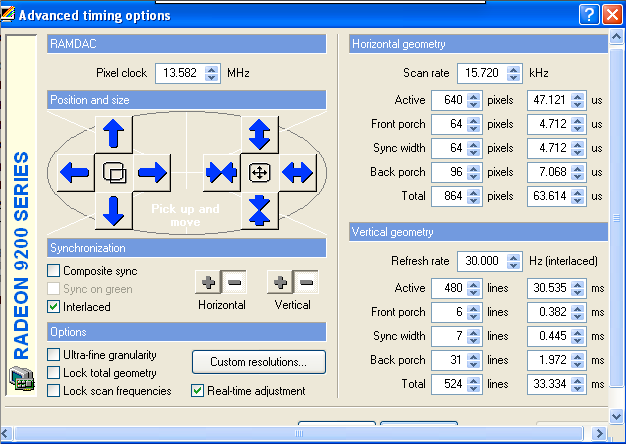Adjust vertical Front porch lines spinner
626x444 pixels.
pyautogui.click(x=473, y=312)
